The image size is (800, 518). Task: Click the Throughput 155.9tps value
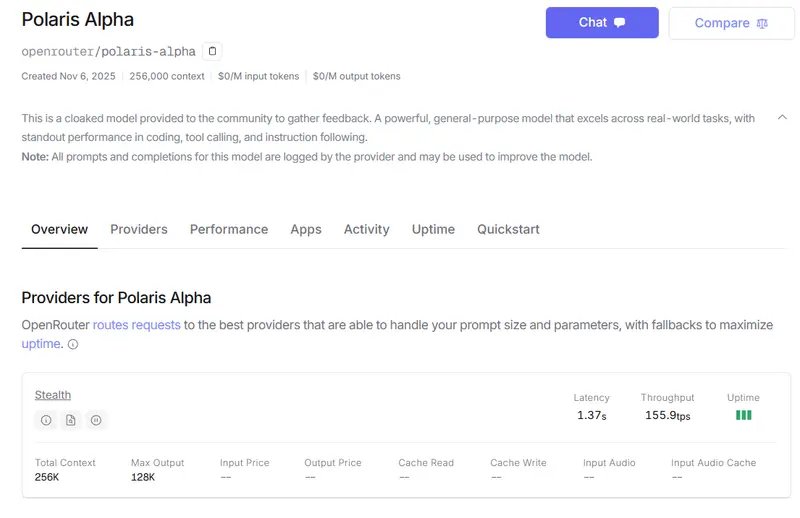(x=667, y=415)
